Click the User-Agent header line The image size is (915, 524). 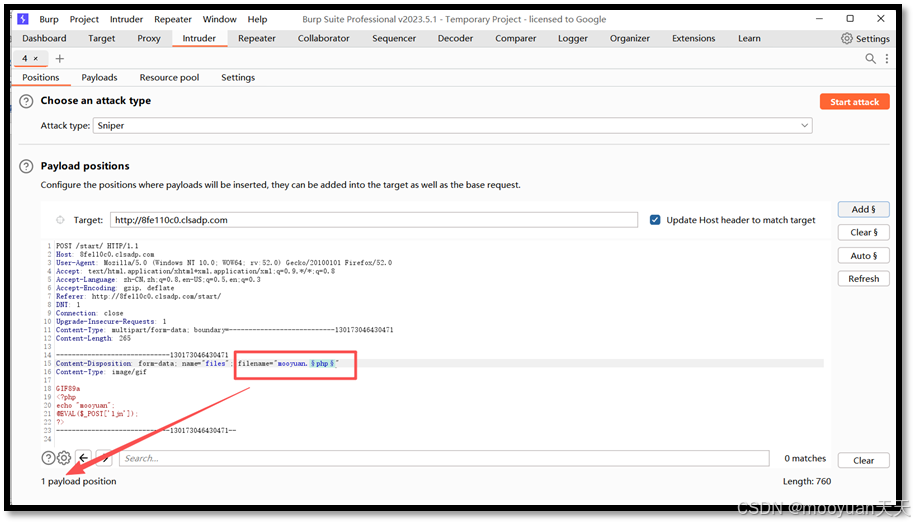coord(224,263)
